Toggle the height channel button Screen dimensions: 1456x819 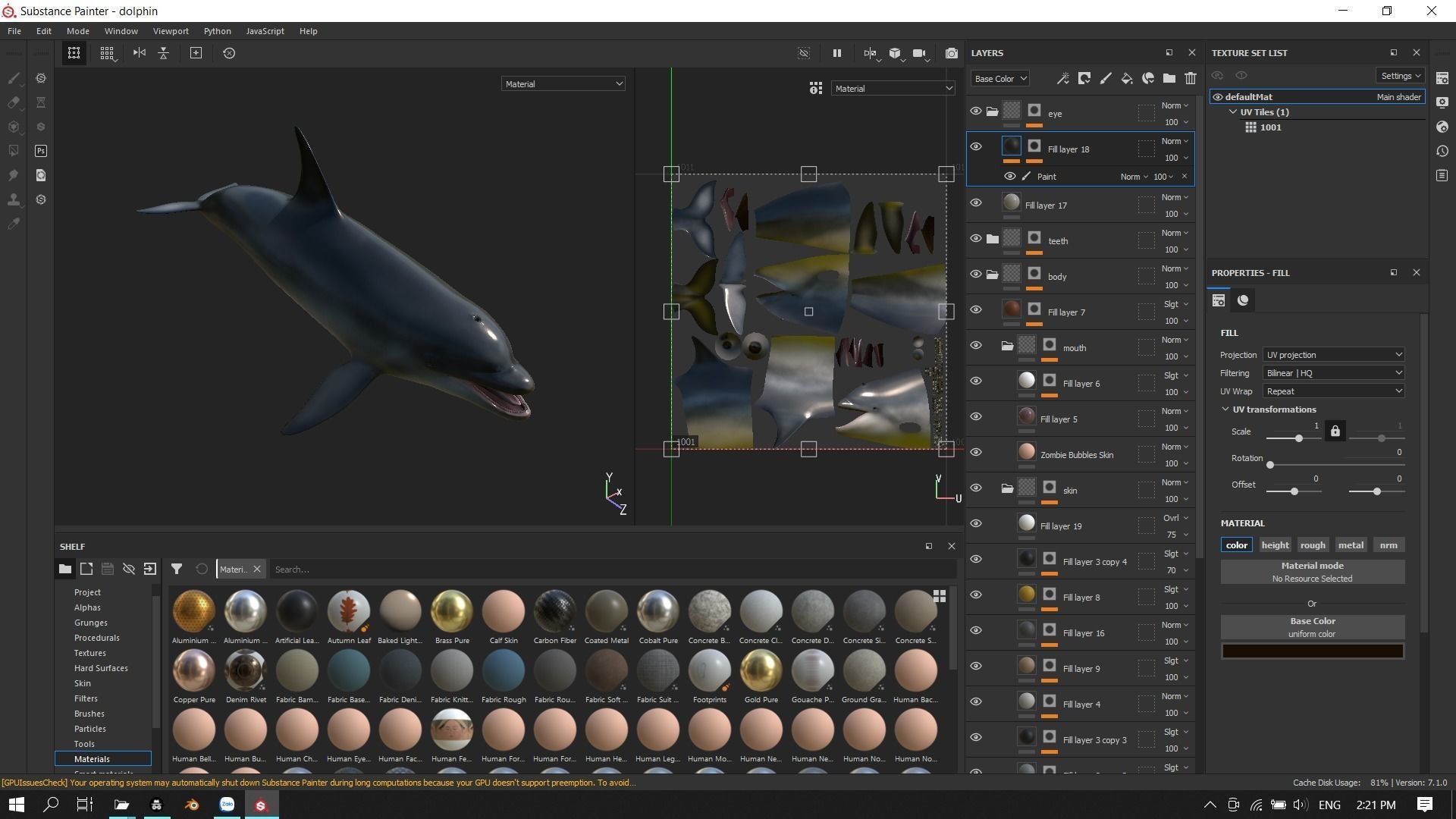(1275, 545)
